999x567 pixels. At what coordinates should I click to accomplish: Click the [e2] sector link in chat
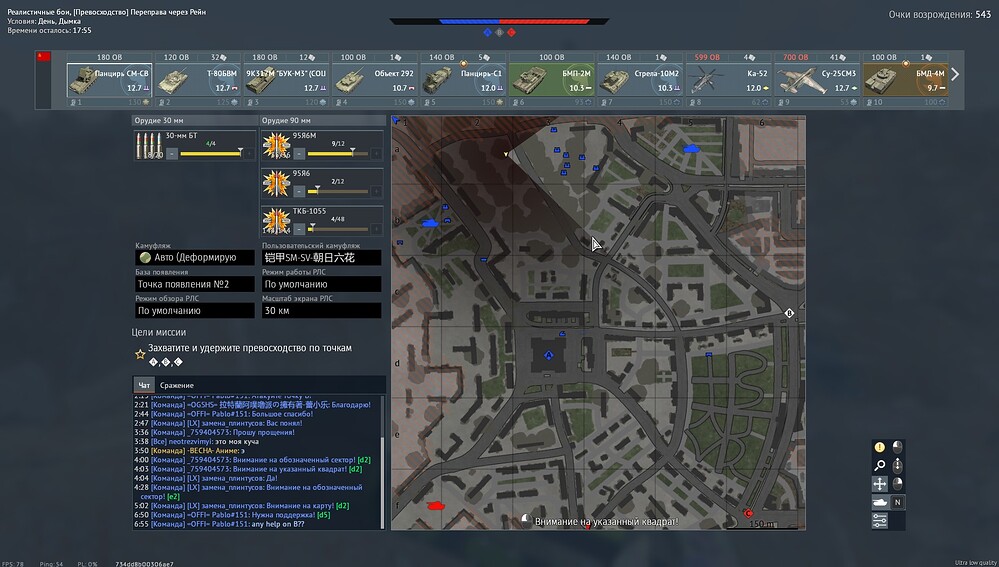point(173,496)
